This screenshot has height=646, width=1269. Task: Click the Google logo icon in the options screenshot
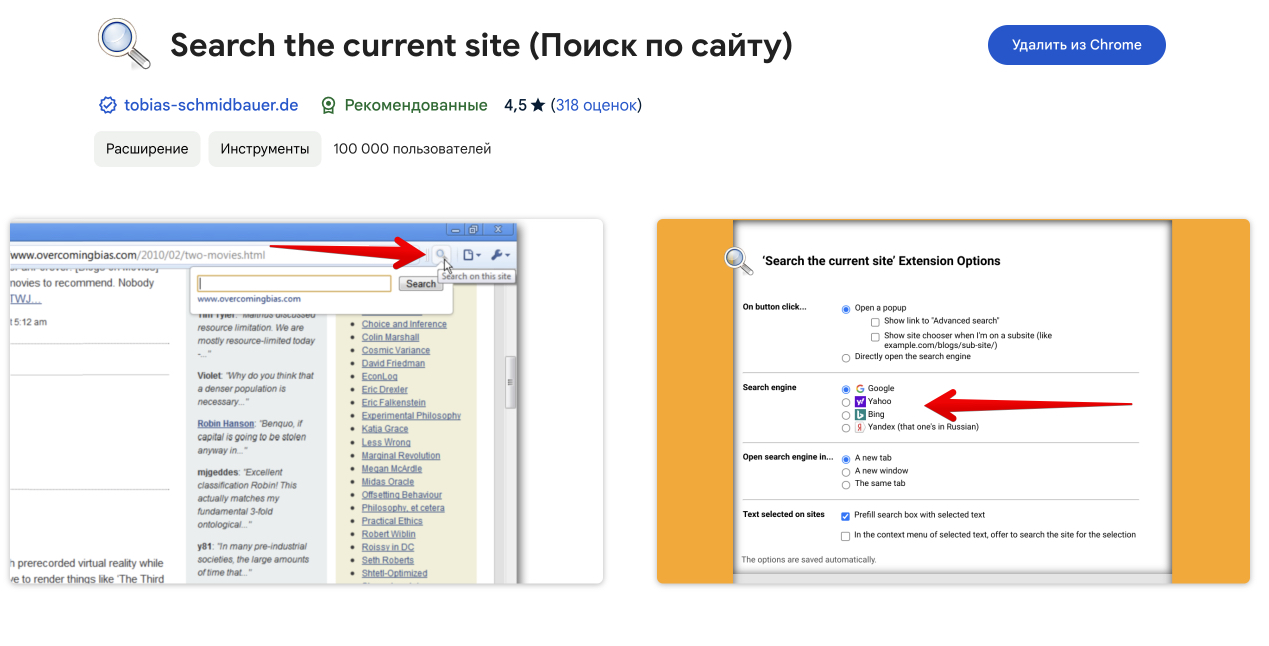pos(860,388)
